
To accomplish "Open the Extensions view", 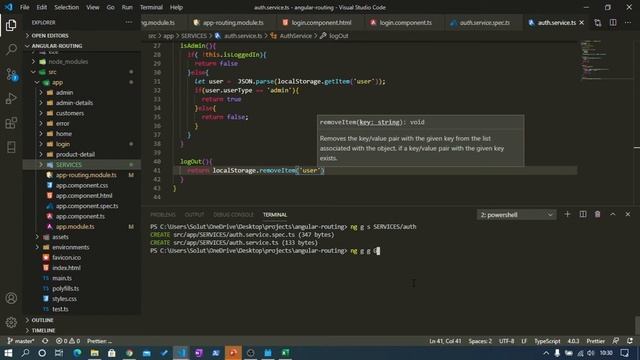I will pos(11,123).
